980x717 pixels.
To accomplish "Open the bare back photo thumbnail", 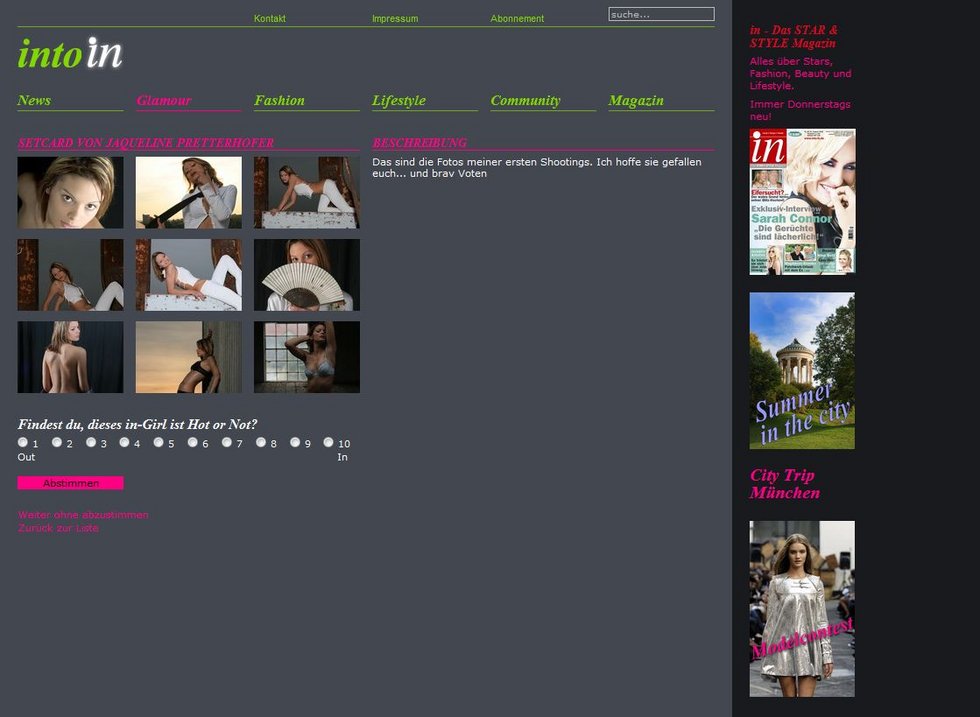I will (71, 357).
